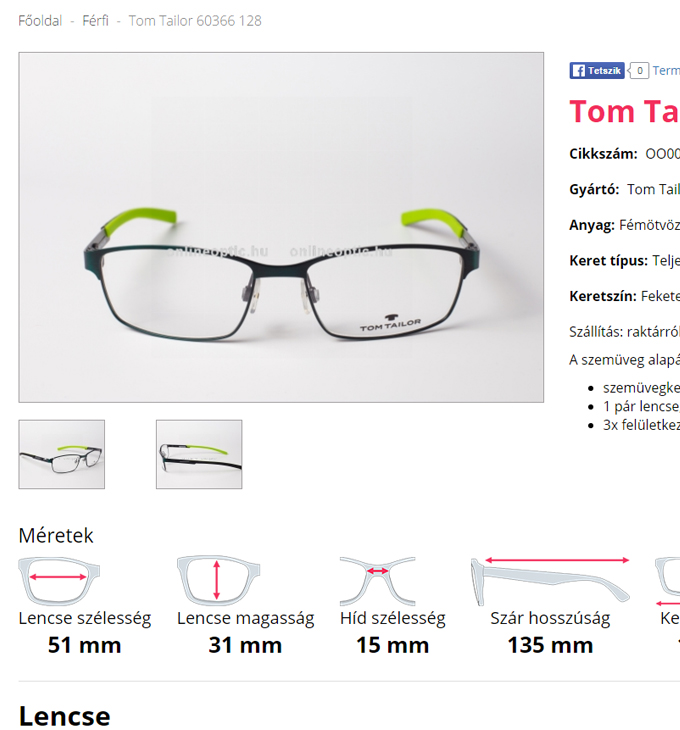
Task: Click the Facebook Tetszik like button
Action: click(x=597, y=71)
